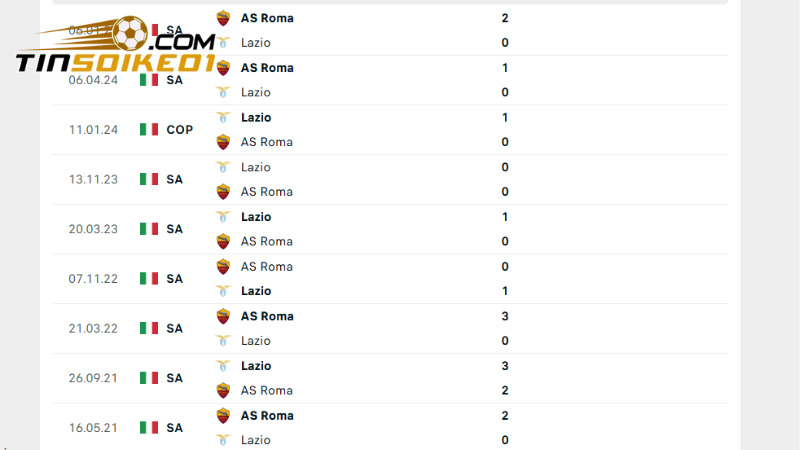Click AS Roma crest in 07.11.22 match
The height and width of the screenshot is (450, 800).
point(223,266)
